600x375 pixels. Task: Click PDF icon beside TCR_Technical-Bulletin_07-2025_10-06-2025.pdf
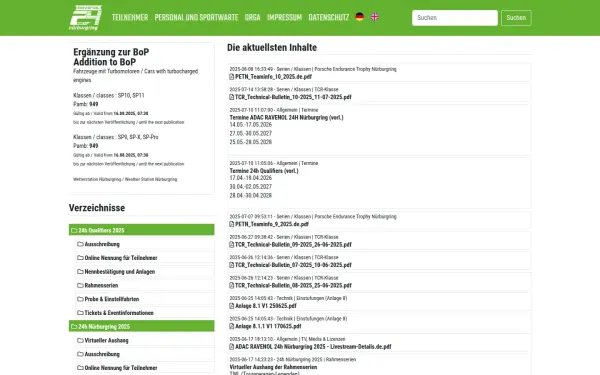232,265
